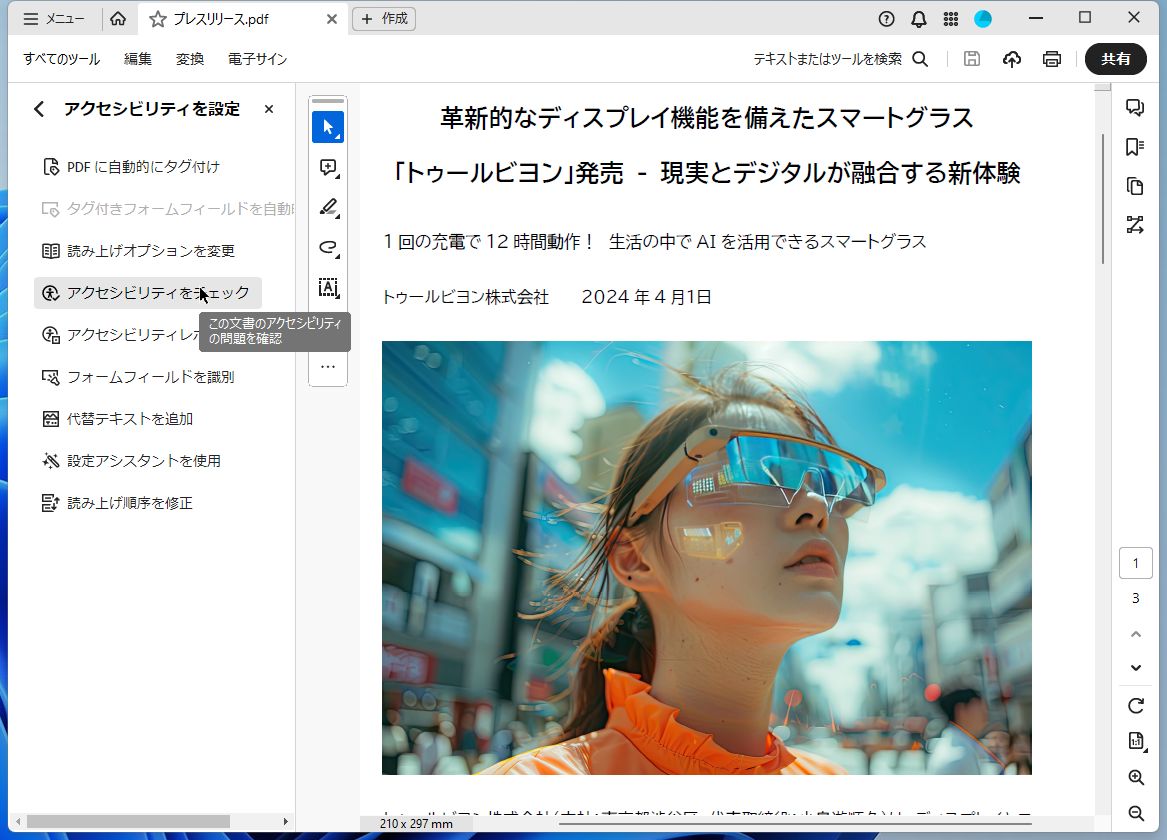Switch to the 作成 tab
Viewport: 1167px width, 840px height.
(x=384, y=18)
